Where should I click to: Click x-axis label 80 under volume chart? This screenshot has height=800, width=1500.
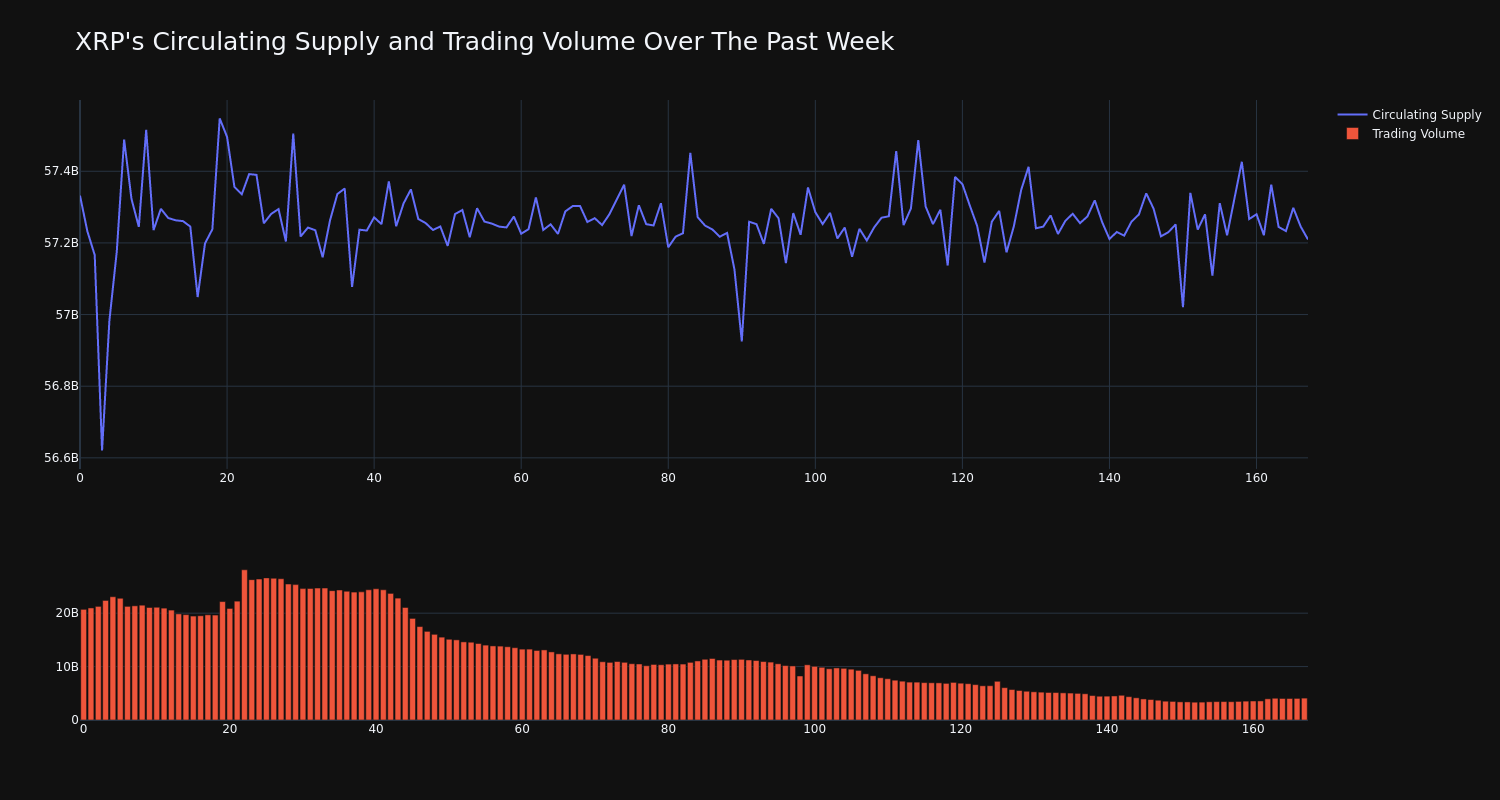(668, 729)
